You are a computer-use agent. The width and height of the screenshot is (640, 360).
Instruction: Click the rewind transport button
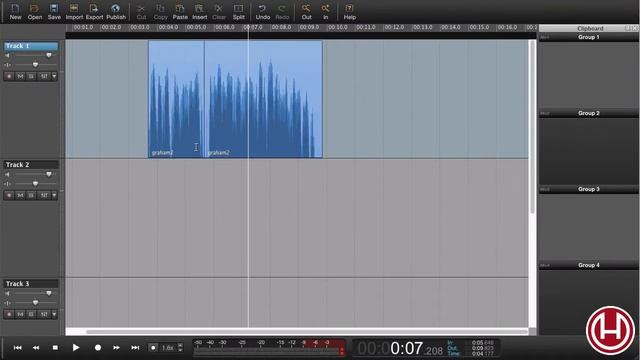36,348
